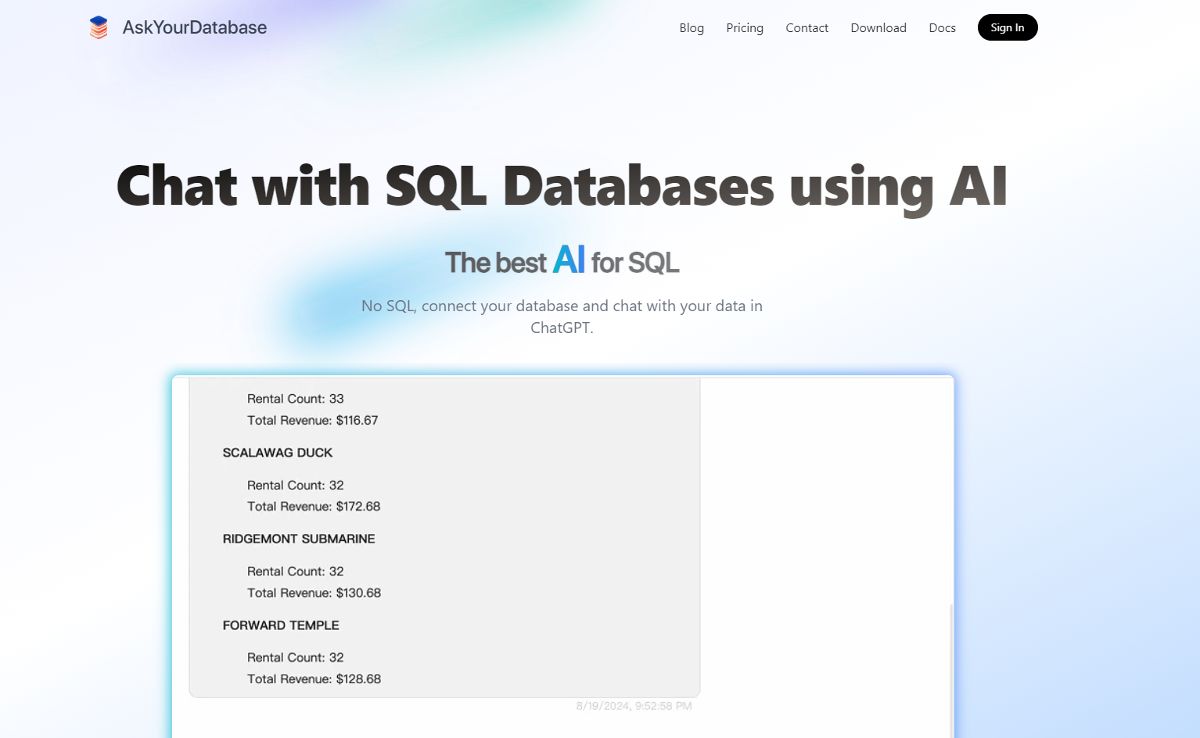This screenshot has height=738, width=1200.
Task: Click the SCALAWAG DUCK entry
Action: pyautogui.click(x=277, y=452)
